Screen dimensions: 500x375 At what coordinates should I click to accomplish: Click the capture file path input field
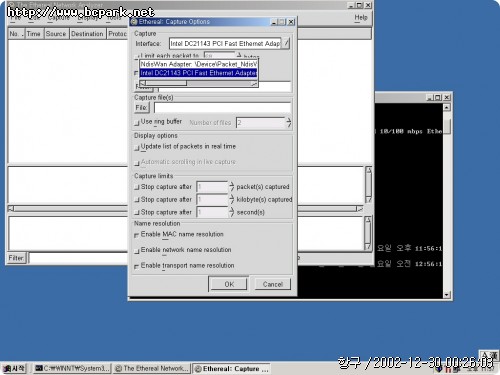pos(222,108)
